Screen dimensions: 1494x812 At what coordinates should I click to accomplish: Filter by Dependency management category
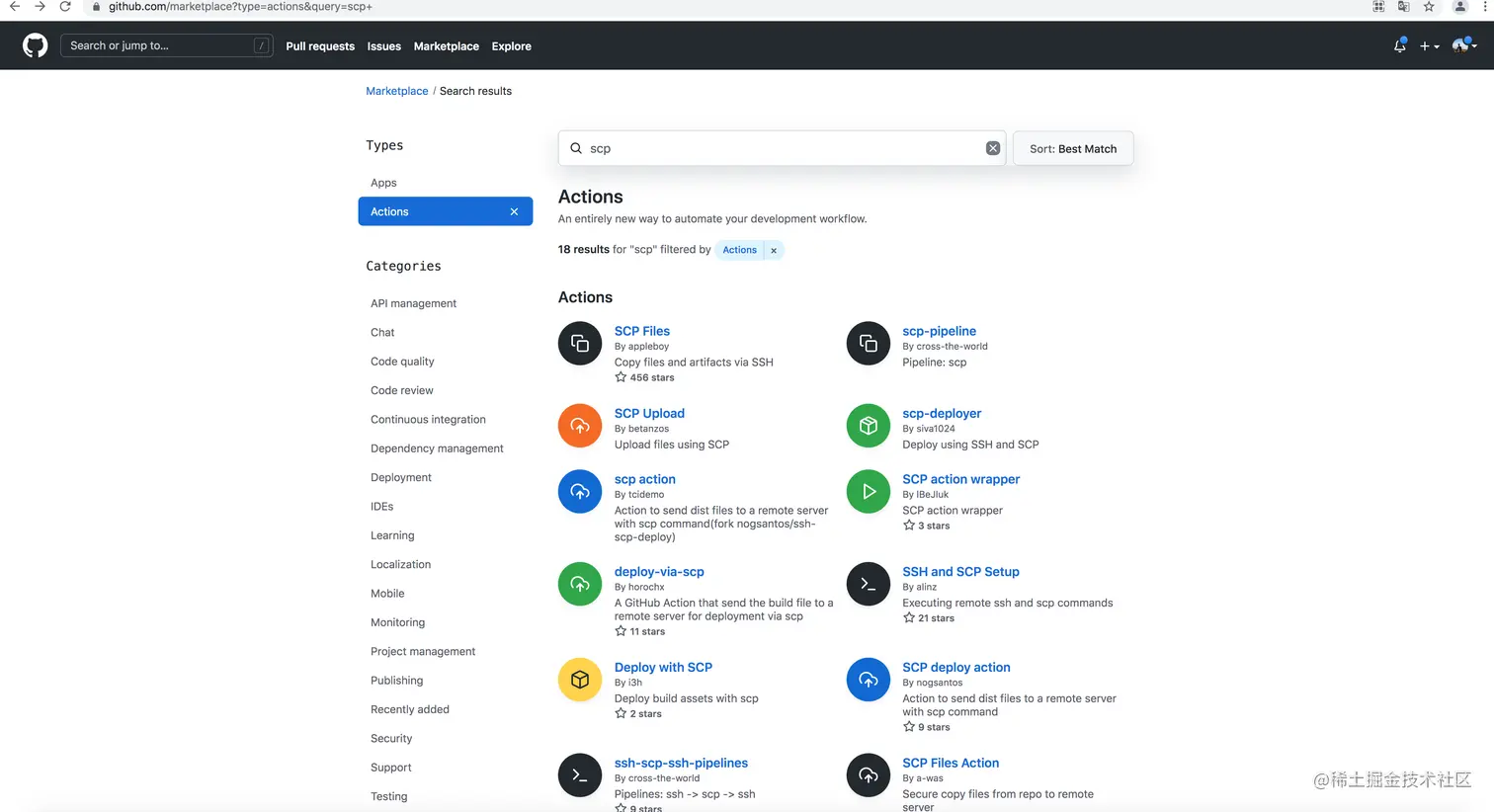tap(437, 448)
